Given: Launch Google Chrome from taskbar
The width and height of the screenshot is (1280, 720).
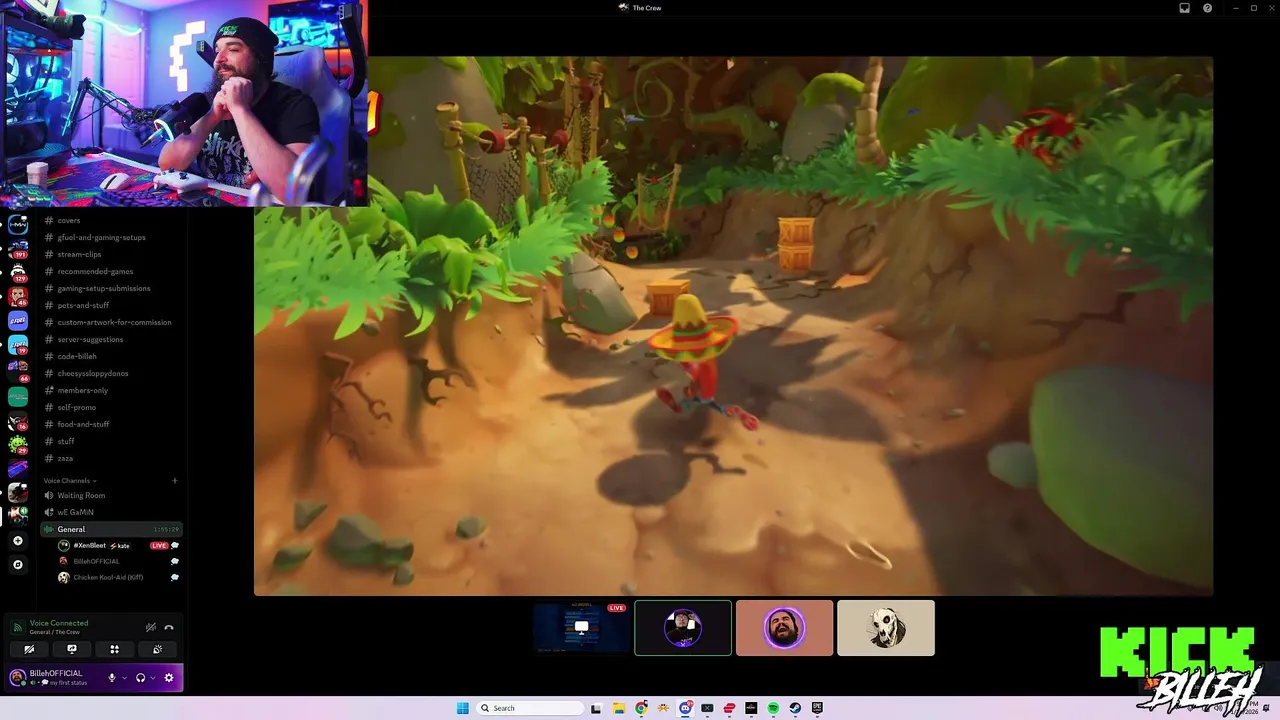Looking at the screenshot, I should [x=641, y=708].
